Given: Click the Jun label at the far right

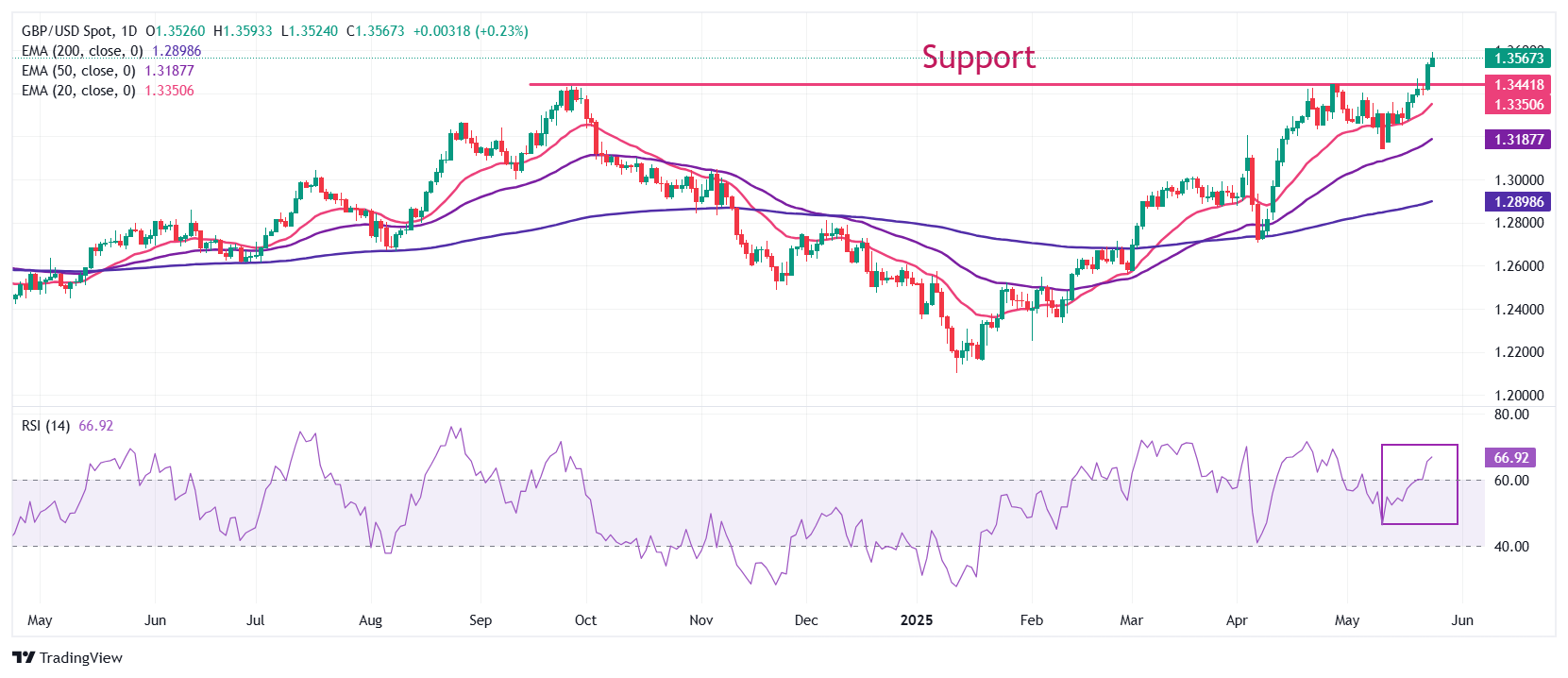Looking at the screenshot, I should (x=1461, y=620).
